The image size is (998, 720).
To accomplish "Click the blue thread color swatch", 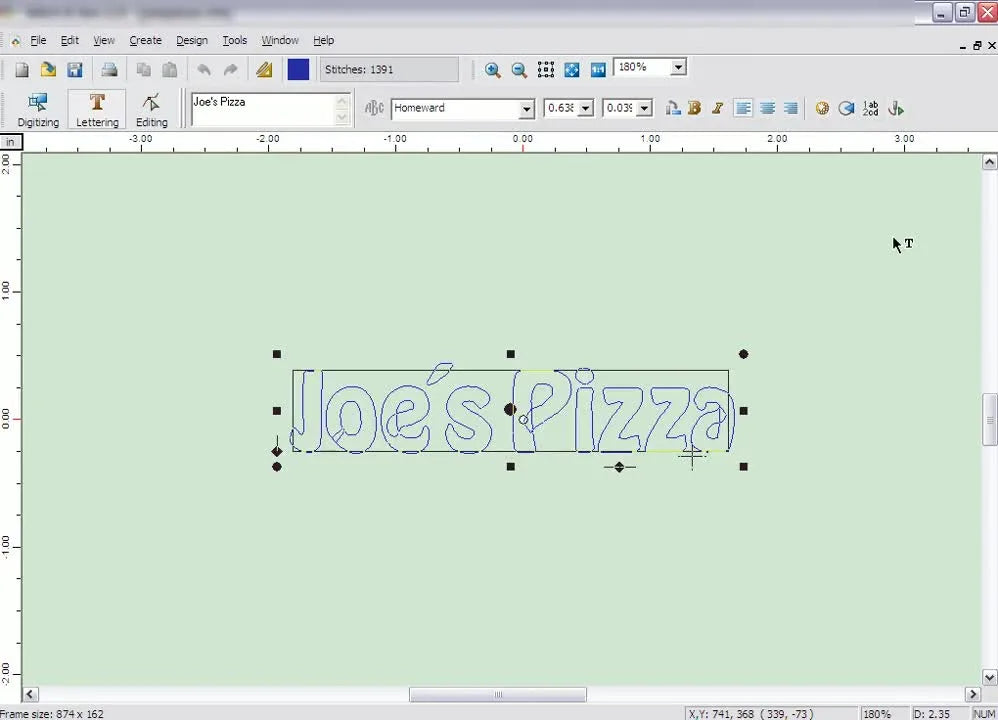I will coord(298,68).
